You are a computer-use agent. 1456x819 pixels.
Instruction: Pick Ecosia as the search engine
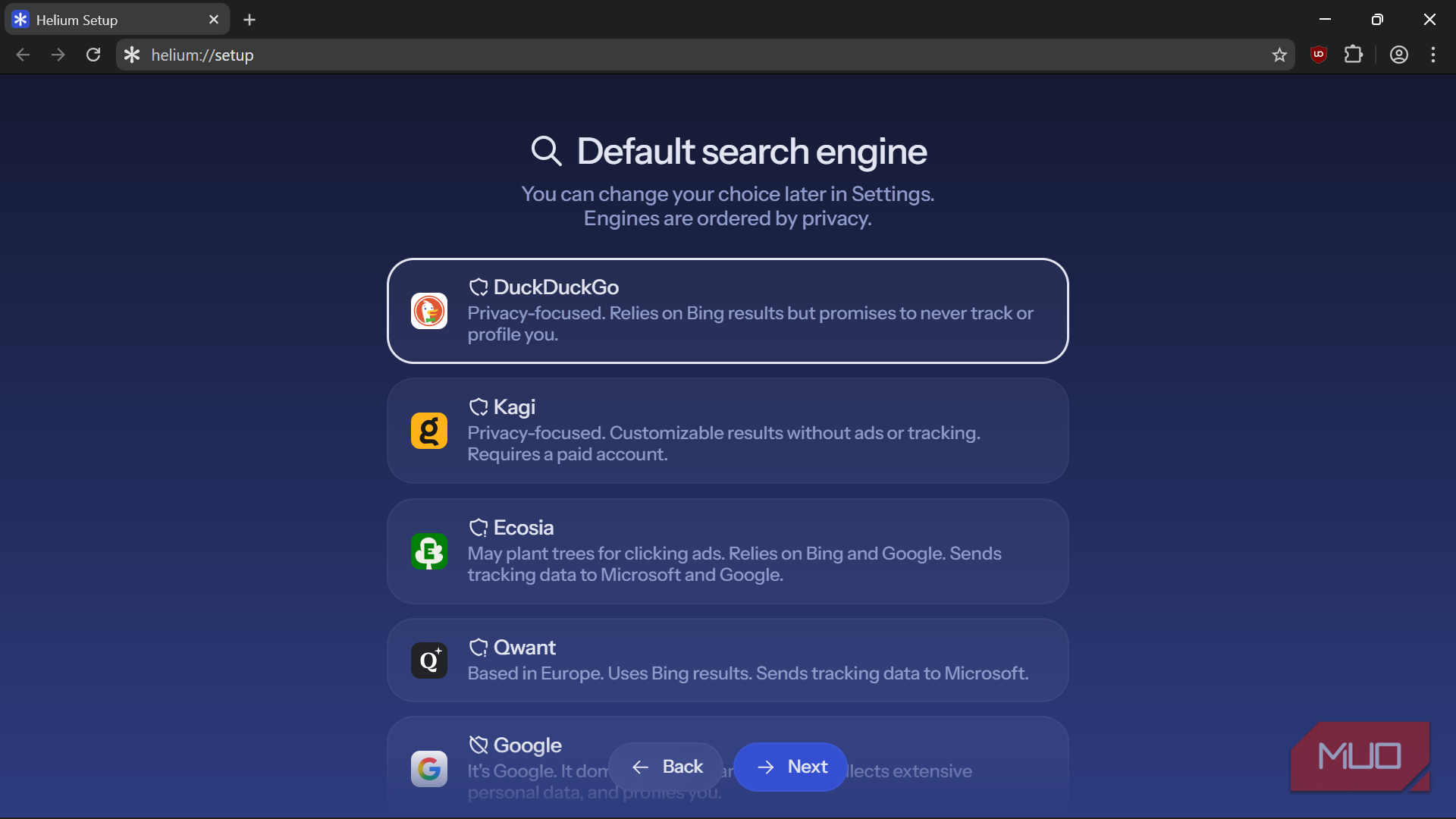point(727,551)
